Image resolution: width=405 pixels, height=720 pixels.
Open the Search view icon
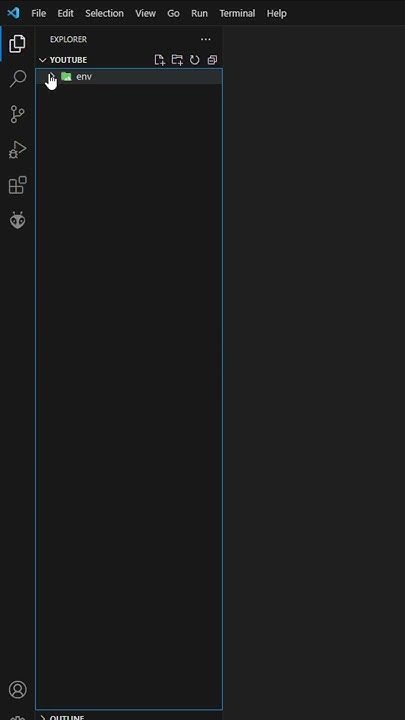(x=17, y=79)
